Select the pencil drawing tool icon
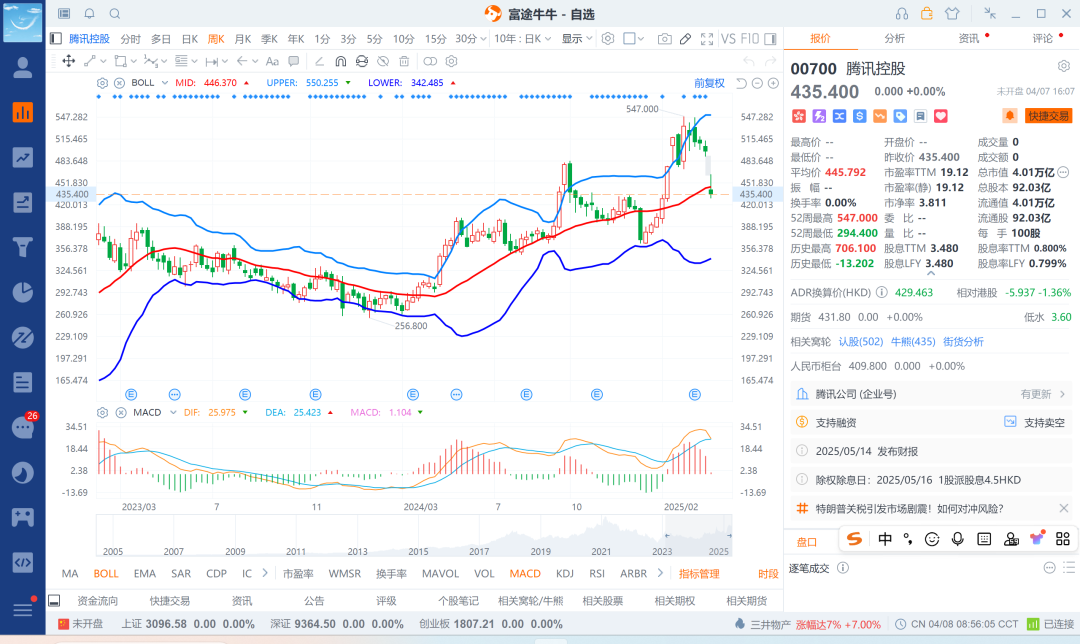This screenshot has width=1080, height=644. (686, 39)
